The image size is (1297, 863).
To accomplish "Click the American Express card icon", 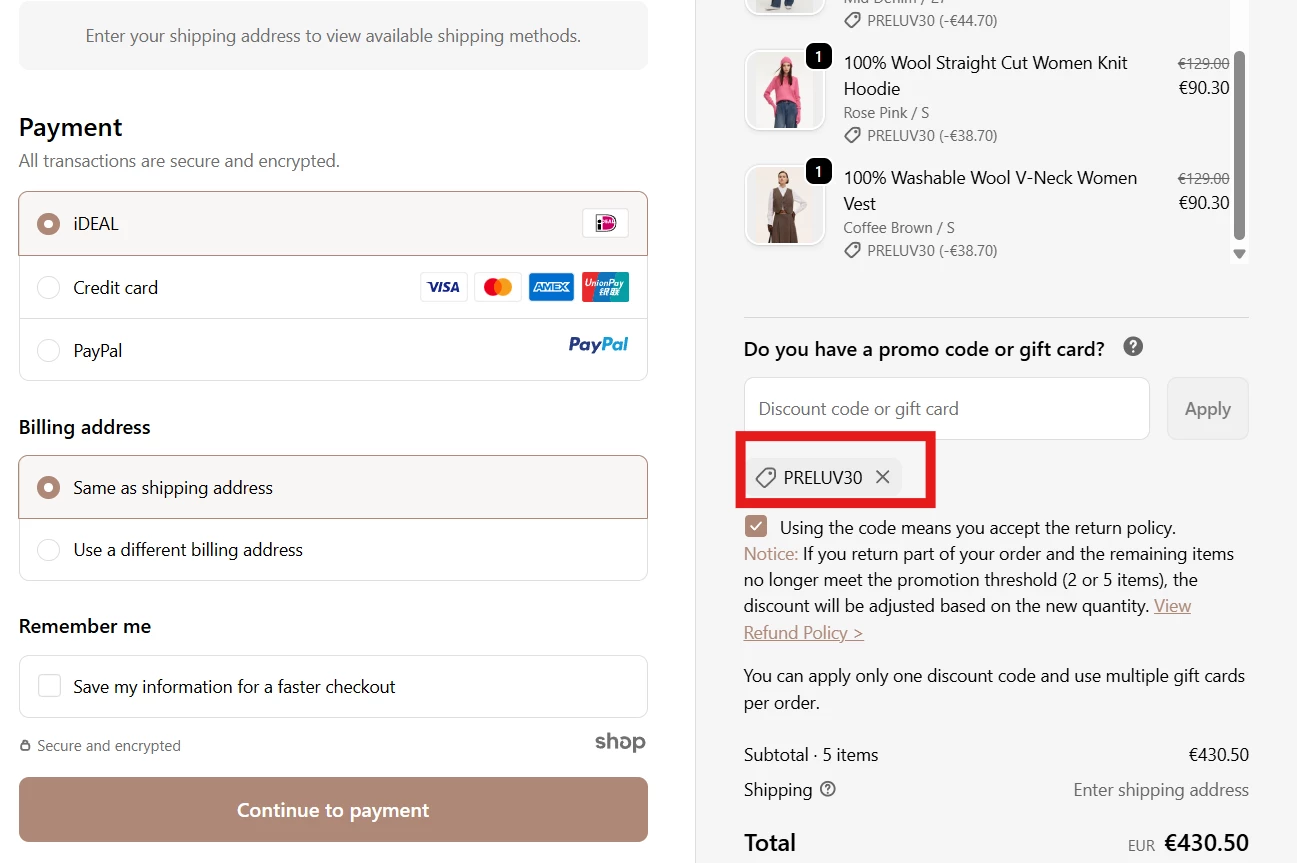I will pos(551,287).
